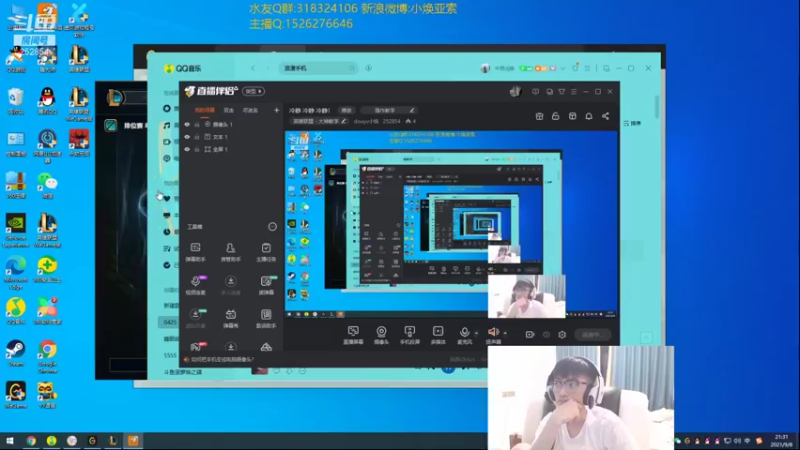Add a 手机投屏 phone cast source

click(x=409, y=335)
